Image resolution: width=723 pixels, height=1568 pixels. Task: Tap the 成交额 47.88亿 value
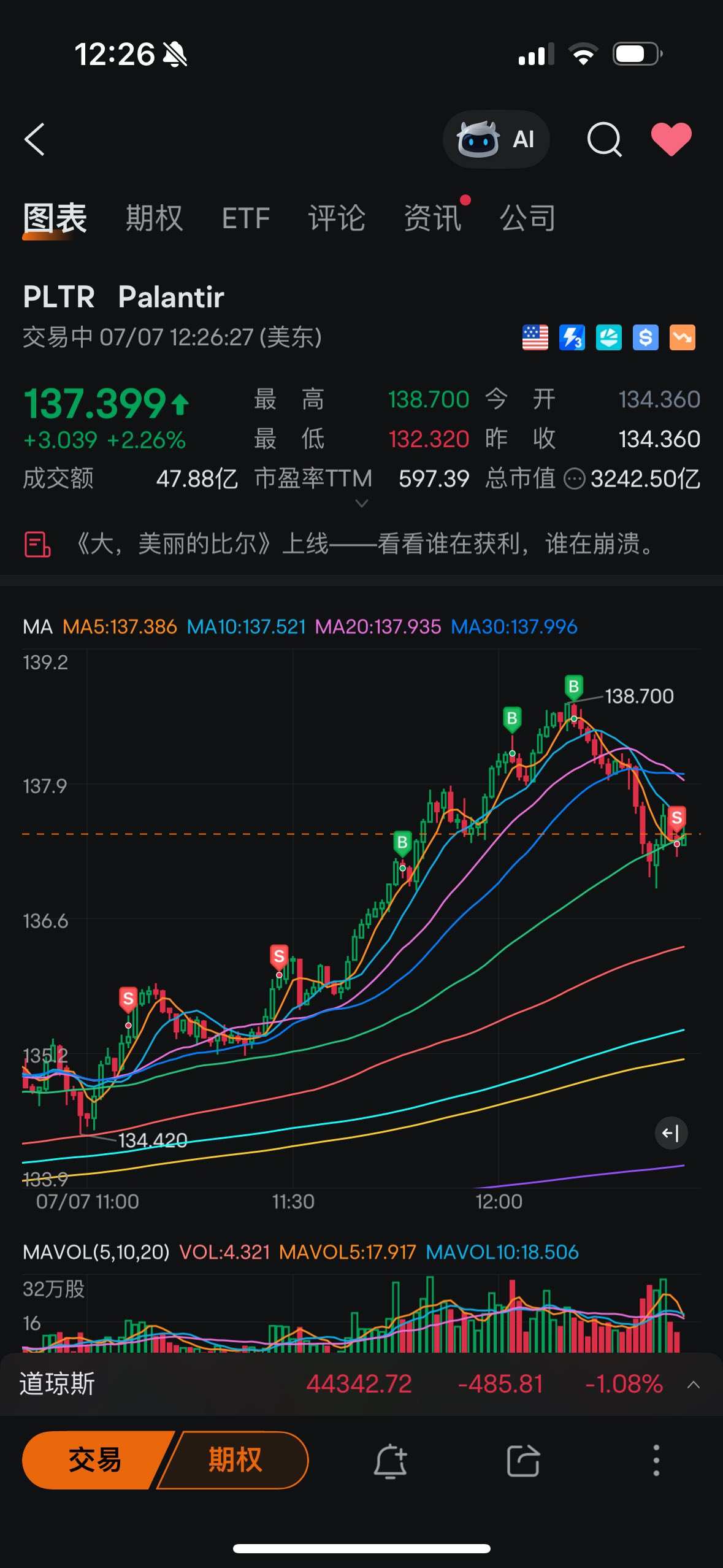197,478
